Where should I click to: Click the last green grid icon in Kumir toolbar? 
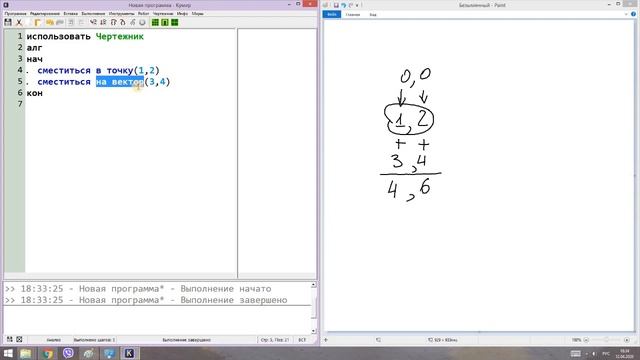tap(175, 22)
